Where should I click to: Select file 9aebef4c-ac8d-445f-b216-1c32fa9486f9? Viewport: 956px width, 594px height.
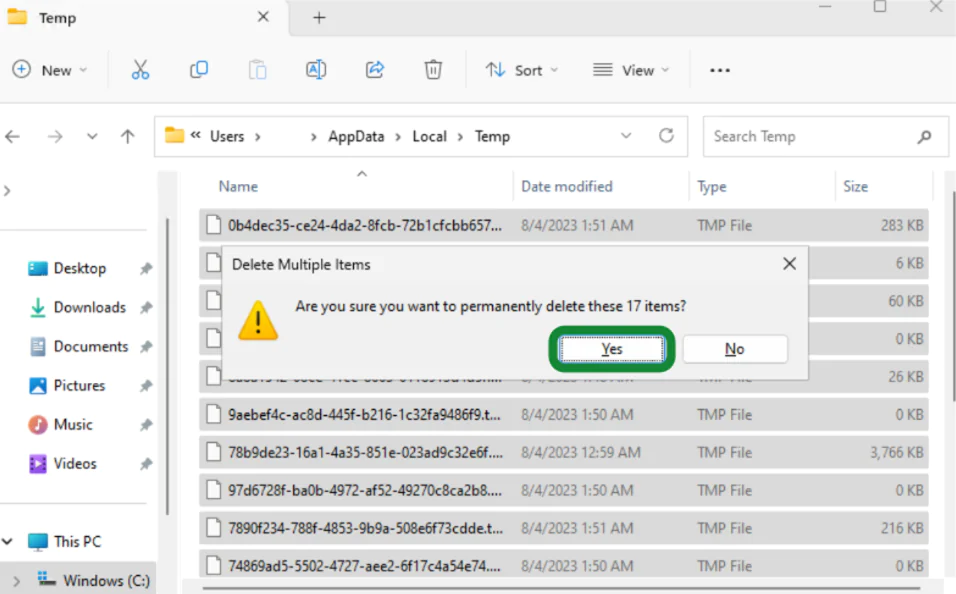click(564, 415)
